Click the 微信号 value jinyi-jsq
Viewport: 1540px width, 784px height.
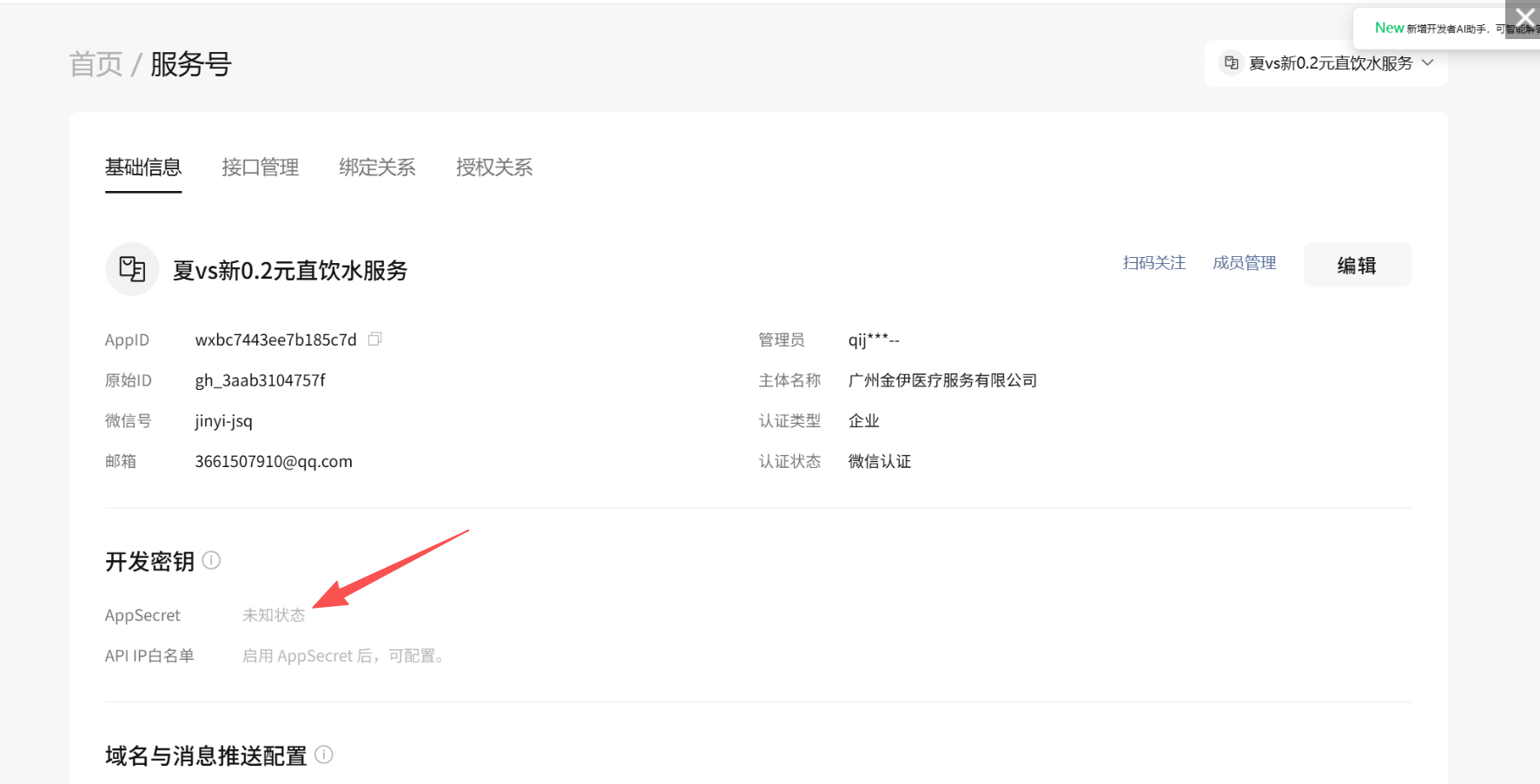[224, 421]
